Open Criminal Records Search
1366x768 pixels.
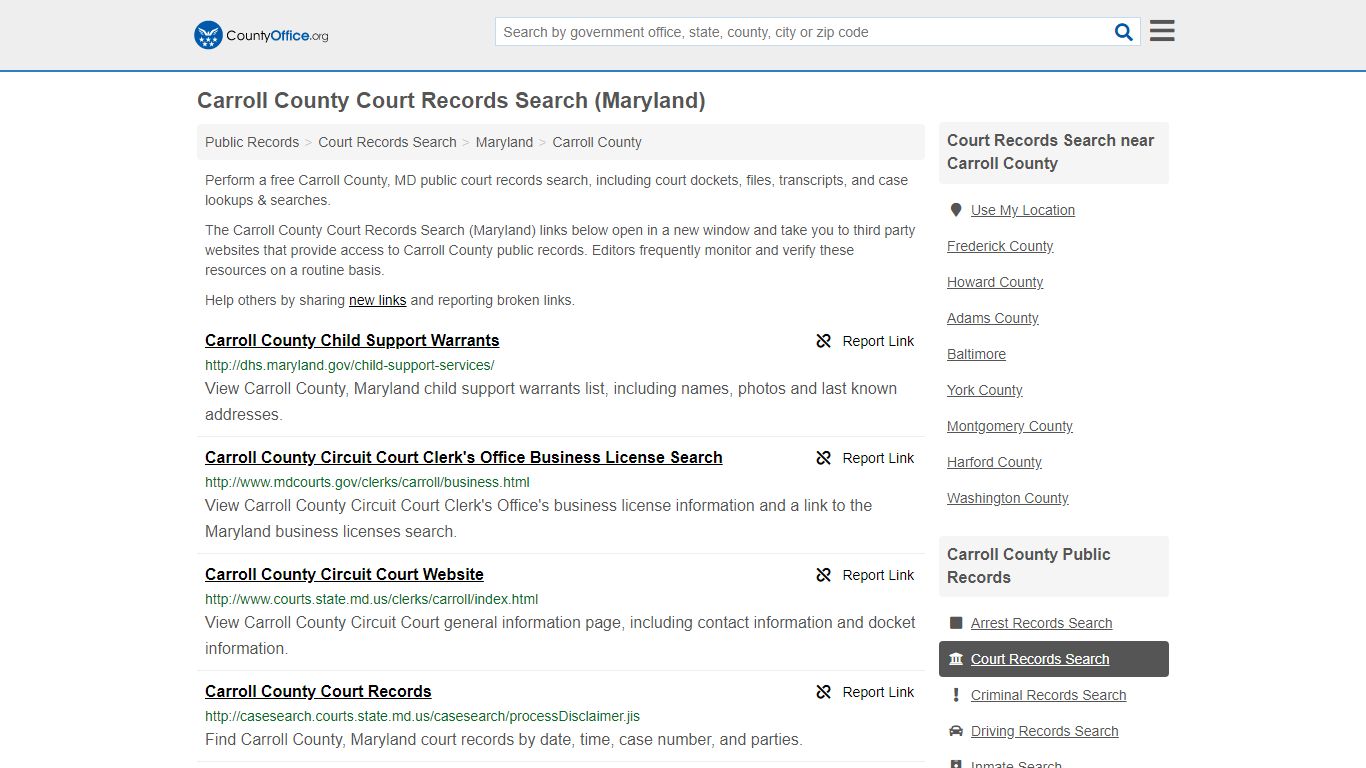click(x=1048, y=695)
